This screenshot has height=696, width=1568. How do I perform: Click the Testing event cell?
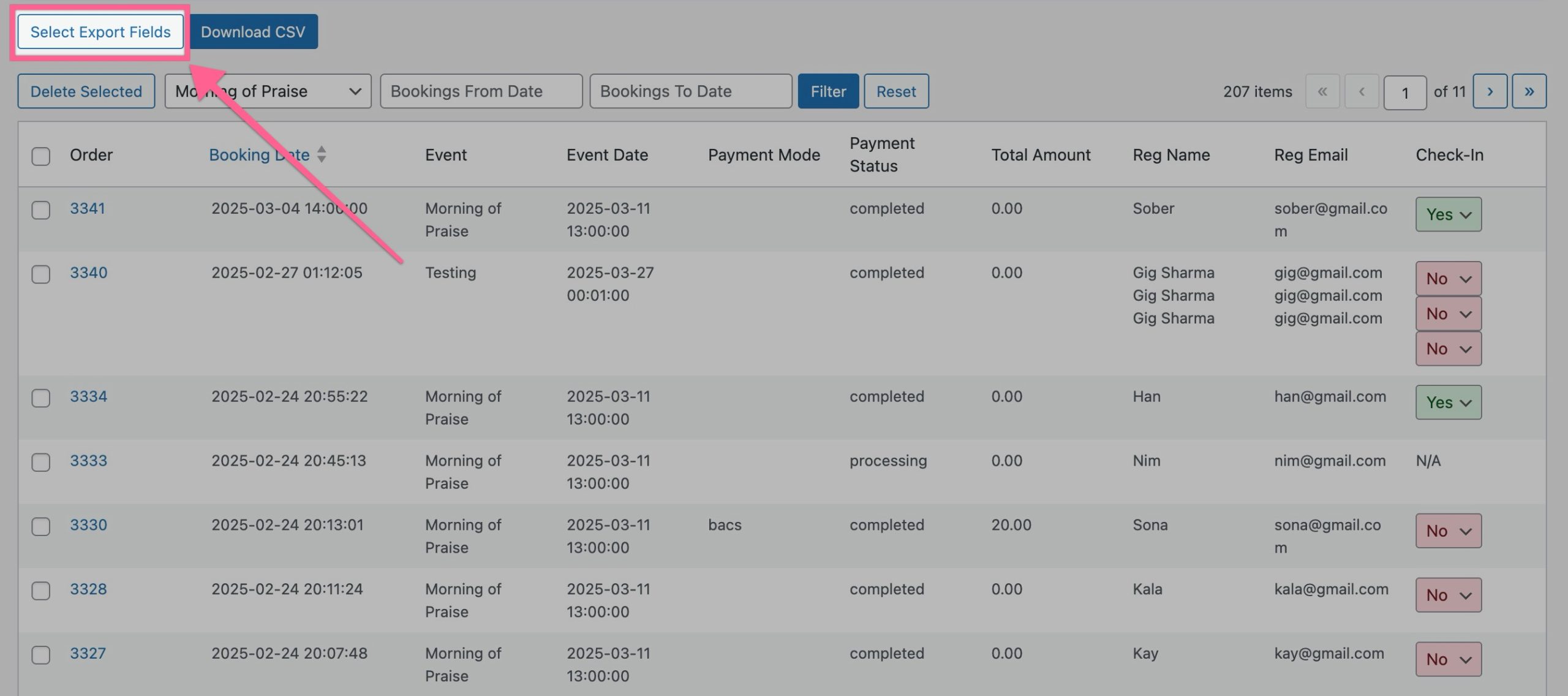[450, 273]
